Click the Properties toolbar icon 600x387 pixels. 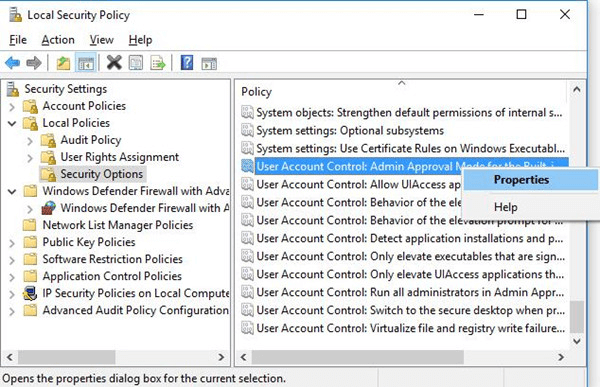(x=136, y=63)
